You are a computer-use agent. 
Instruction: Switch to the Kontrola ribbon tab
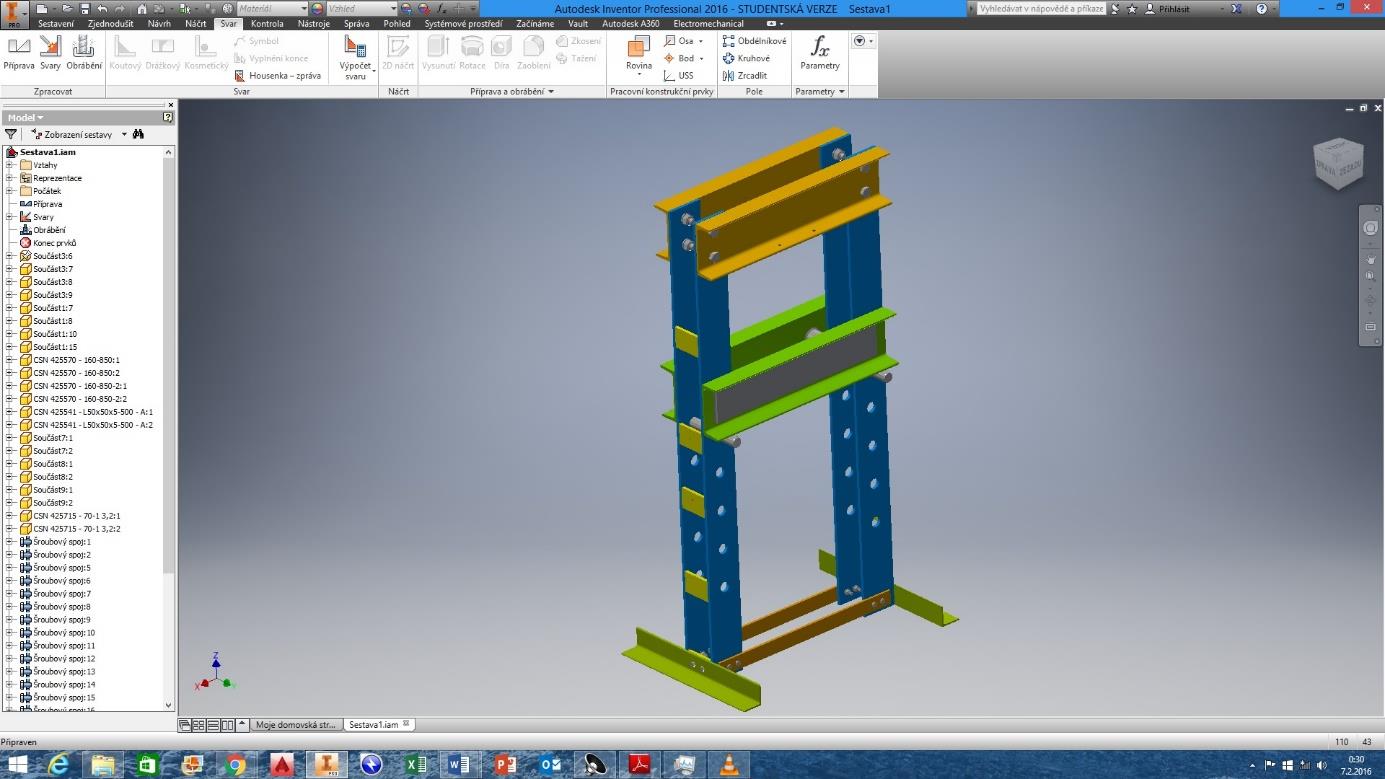click(x=267, y=23)
